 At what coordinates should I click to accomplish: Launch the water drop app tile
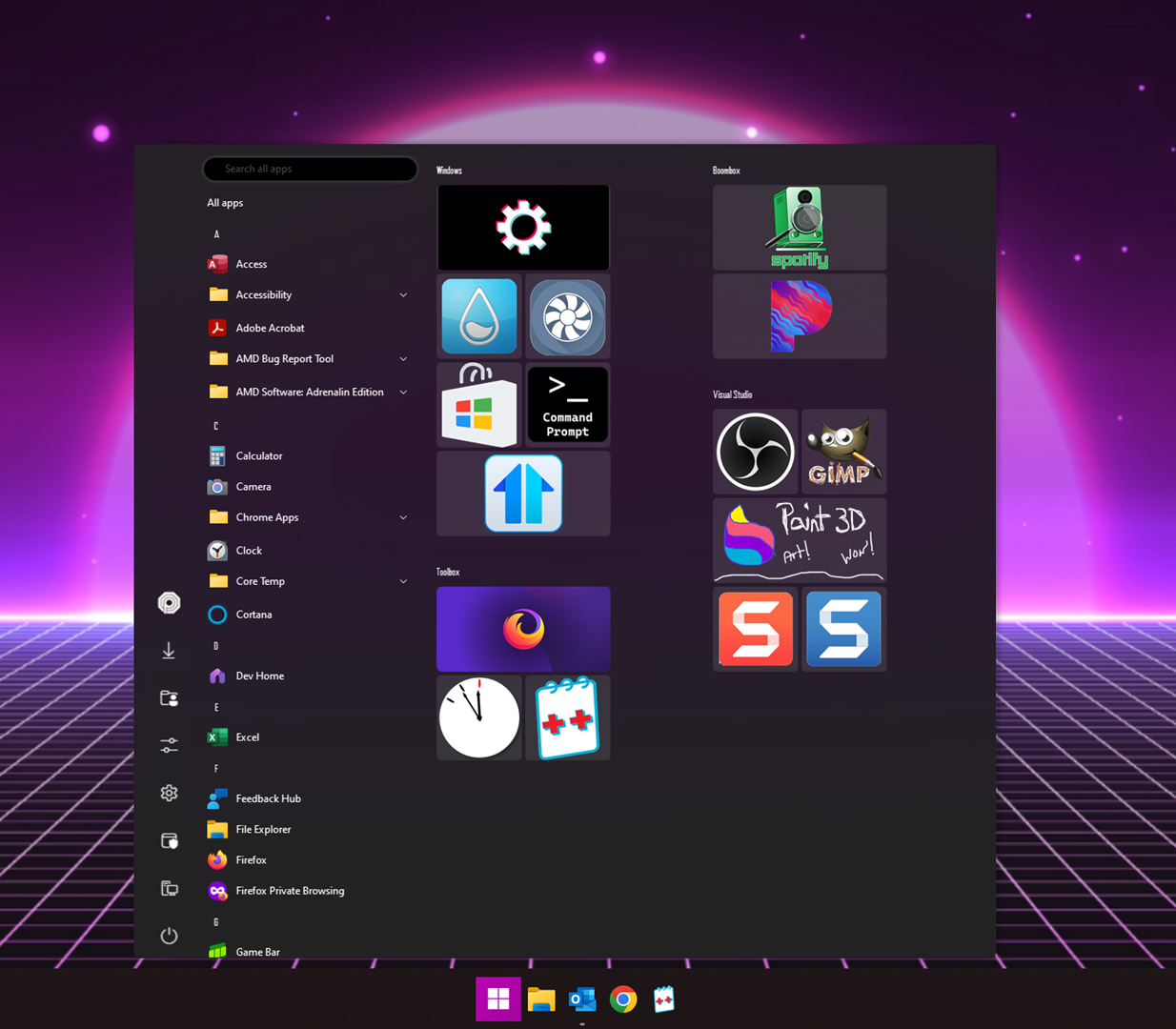click(479, 316)
